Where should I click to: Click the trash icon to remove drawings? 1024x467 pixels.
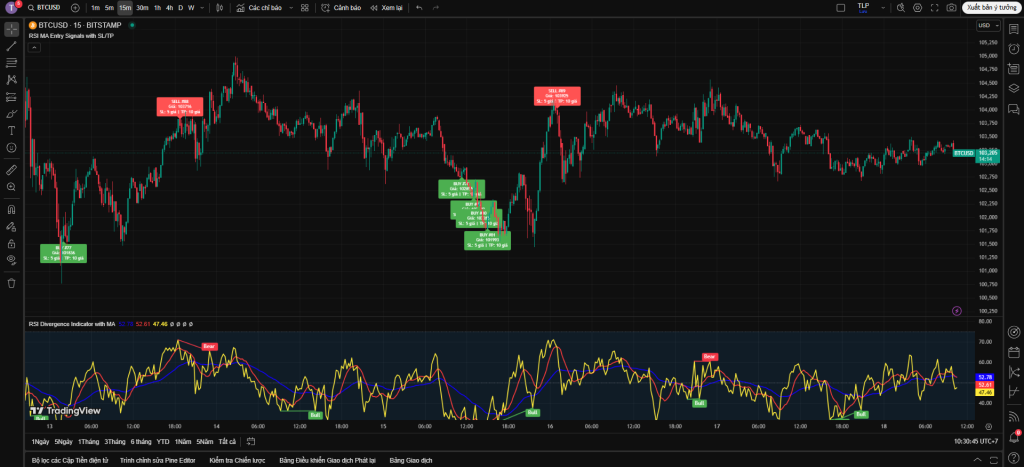point(11,283)
